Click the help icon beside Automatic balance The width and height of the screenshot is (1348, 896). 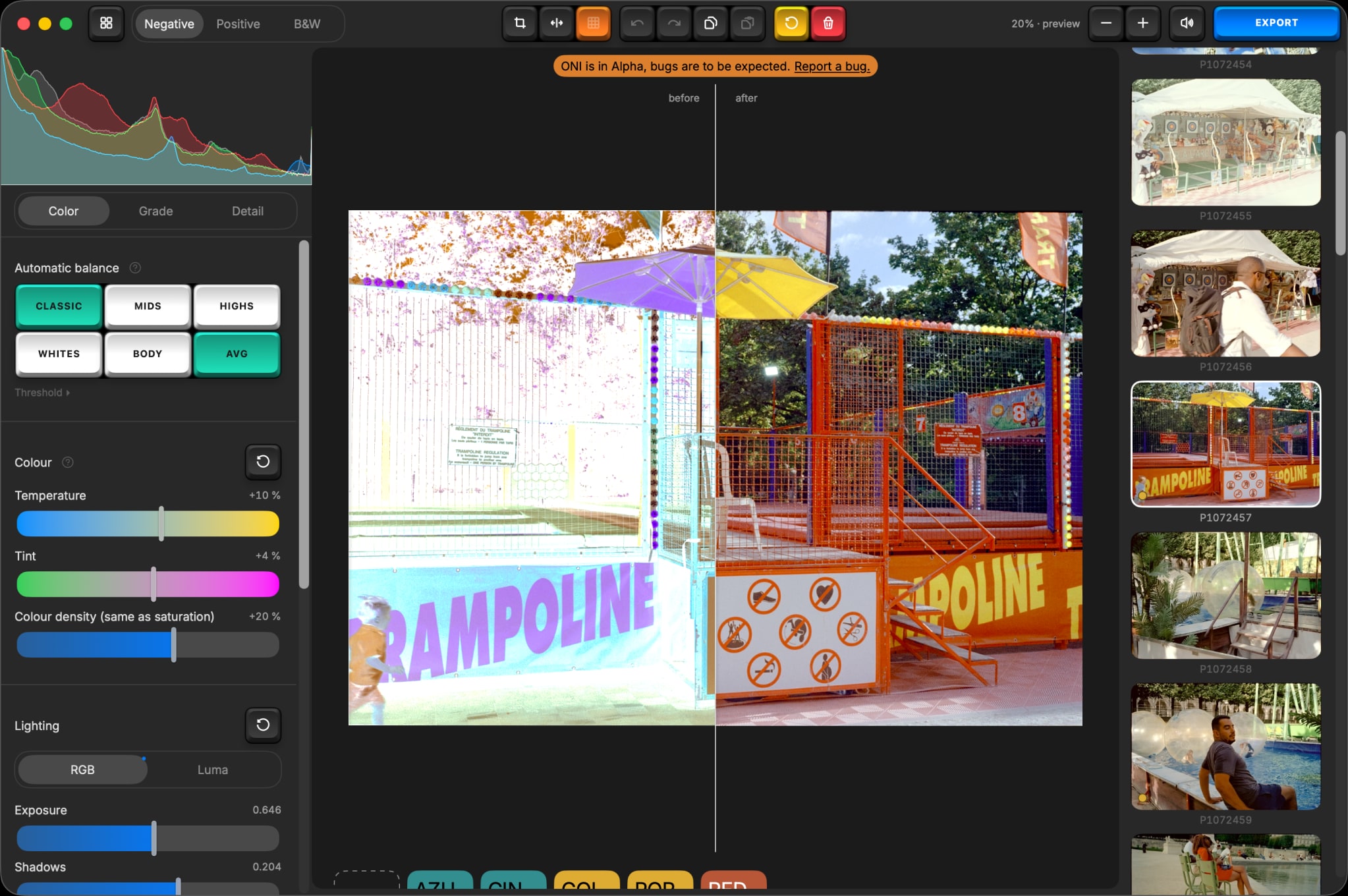(x=135, y=267)
